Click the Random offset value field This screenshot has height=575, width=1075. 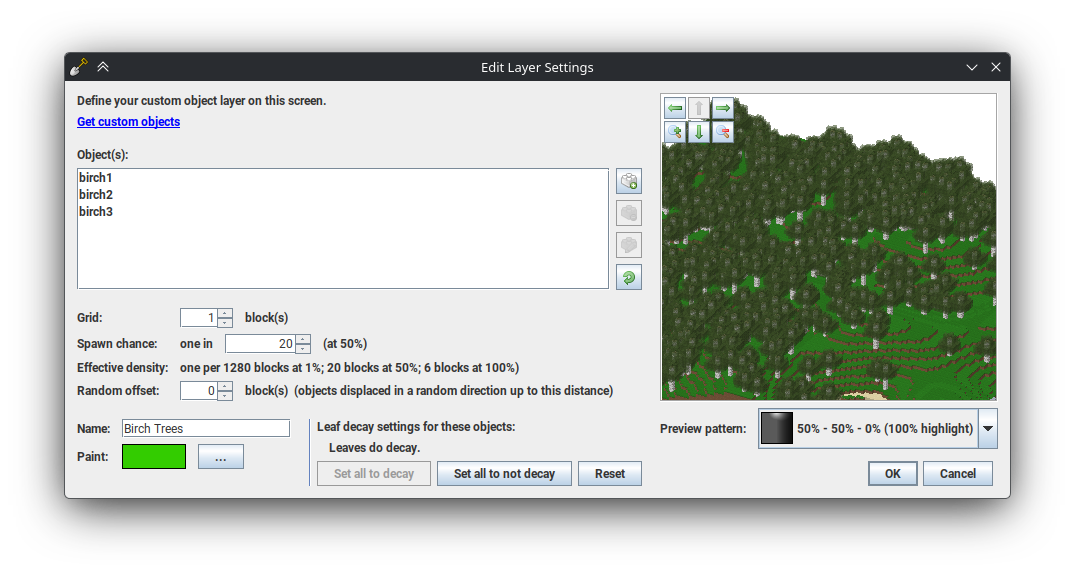pyautogui.click(x=199, y=391)
